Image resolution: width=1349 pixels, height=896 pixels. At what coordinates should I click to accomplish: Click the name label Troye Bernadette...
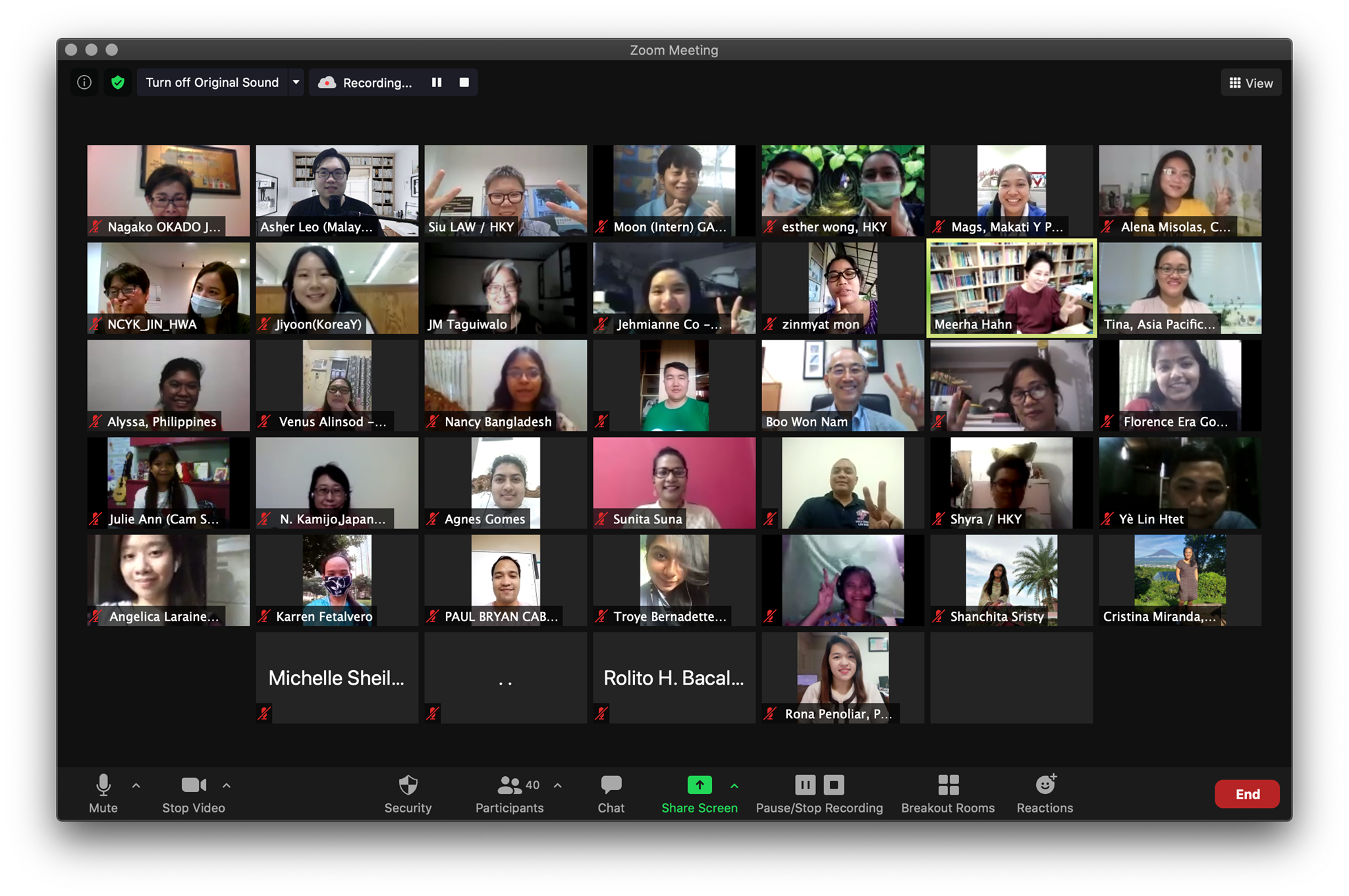click(670, 616)
